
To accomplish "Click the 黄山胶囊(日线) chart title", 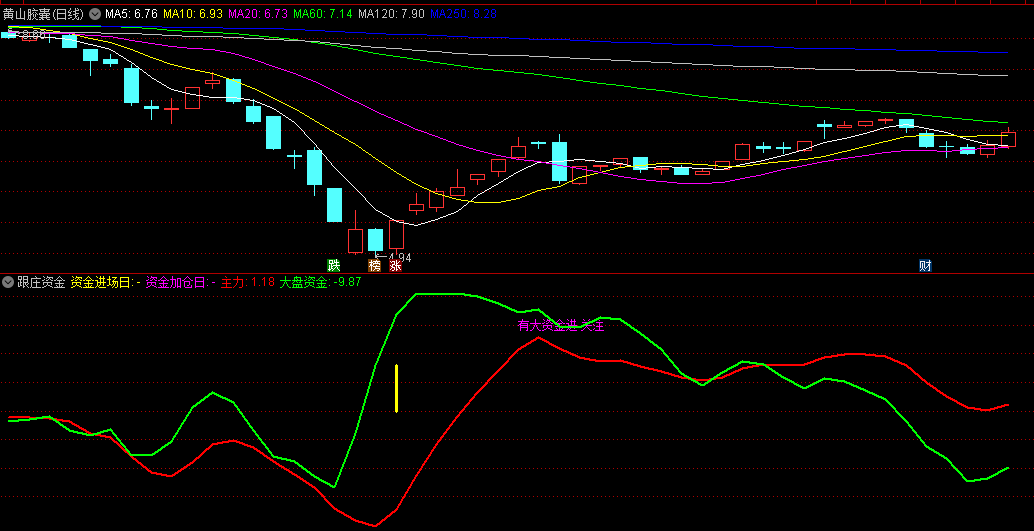I will (44, 14).
